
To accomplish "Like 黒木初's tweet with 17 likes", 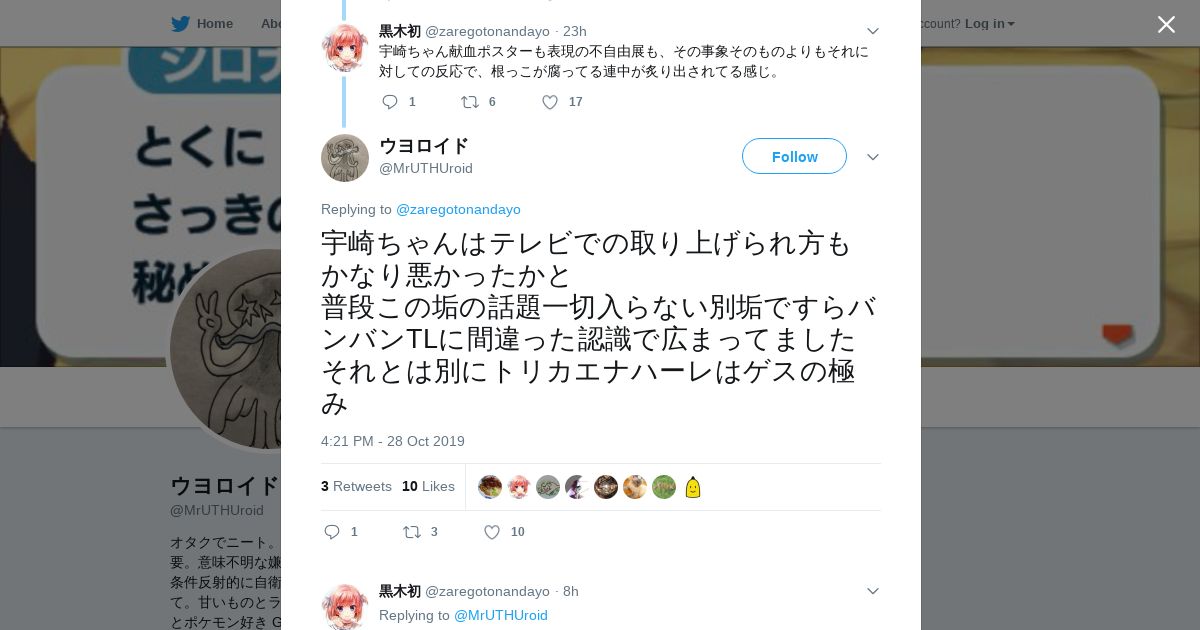I will click(x=549, y=102).
